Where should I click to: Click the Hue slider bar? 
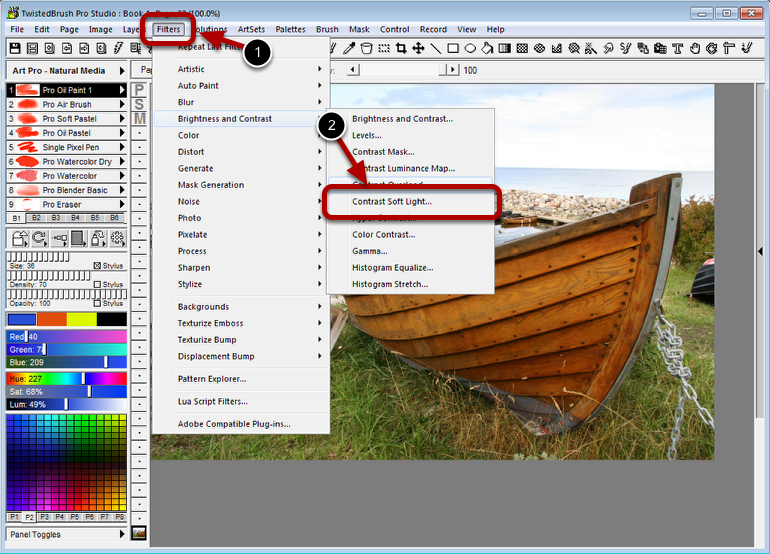coord(68,379)
